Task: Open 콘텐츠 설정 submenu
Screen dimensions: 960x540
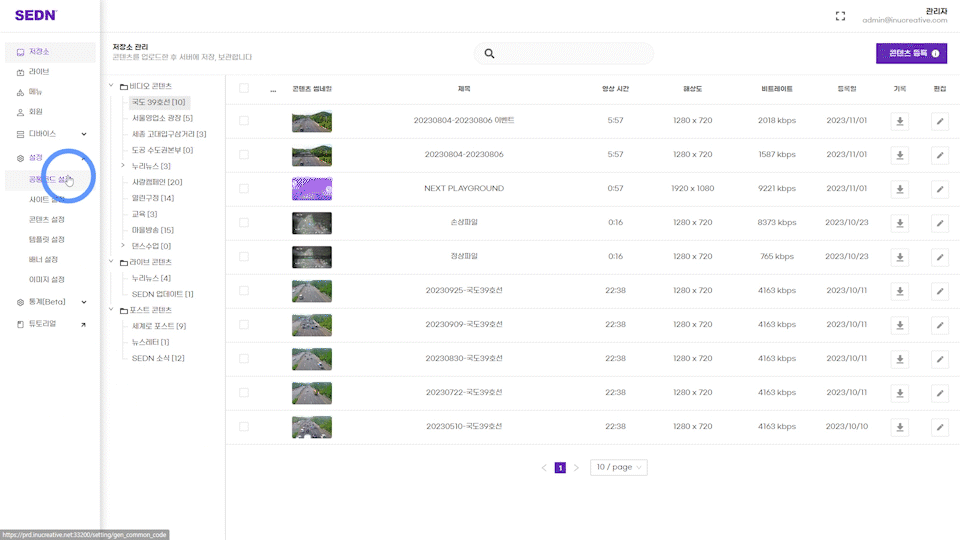Action: (x=47, y=219)
